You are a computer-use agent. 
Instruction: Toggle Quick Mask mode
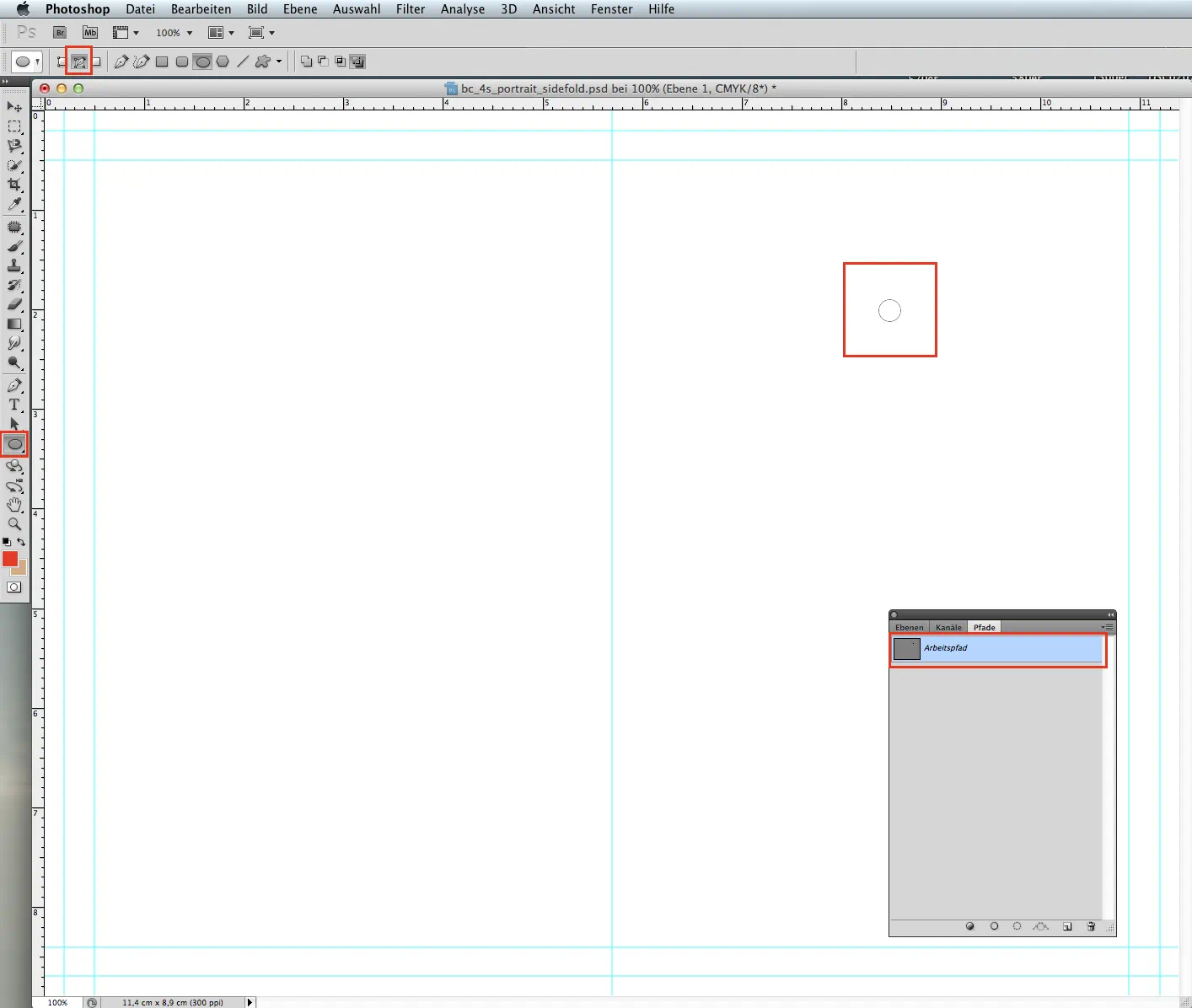(14, 587)
